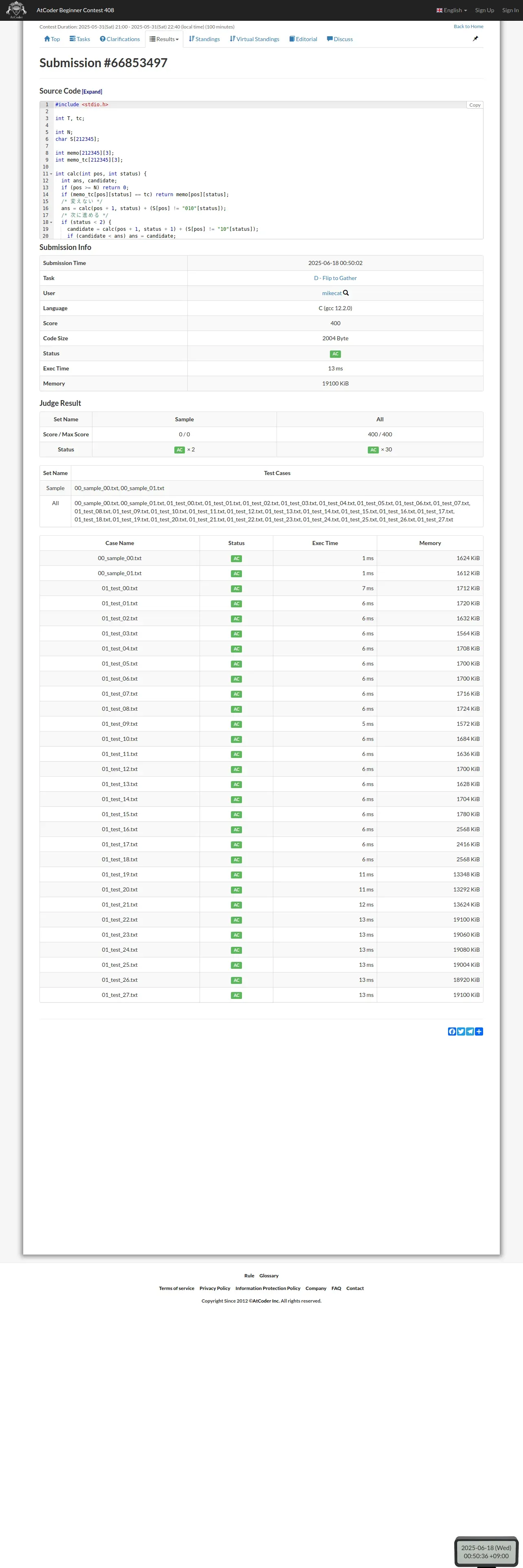Click exec time 7 ms for 01_test_00.txt
523x1568 pixels.
point(368,589)
